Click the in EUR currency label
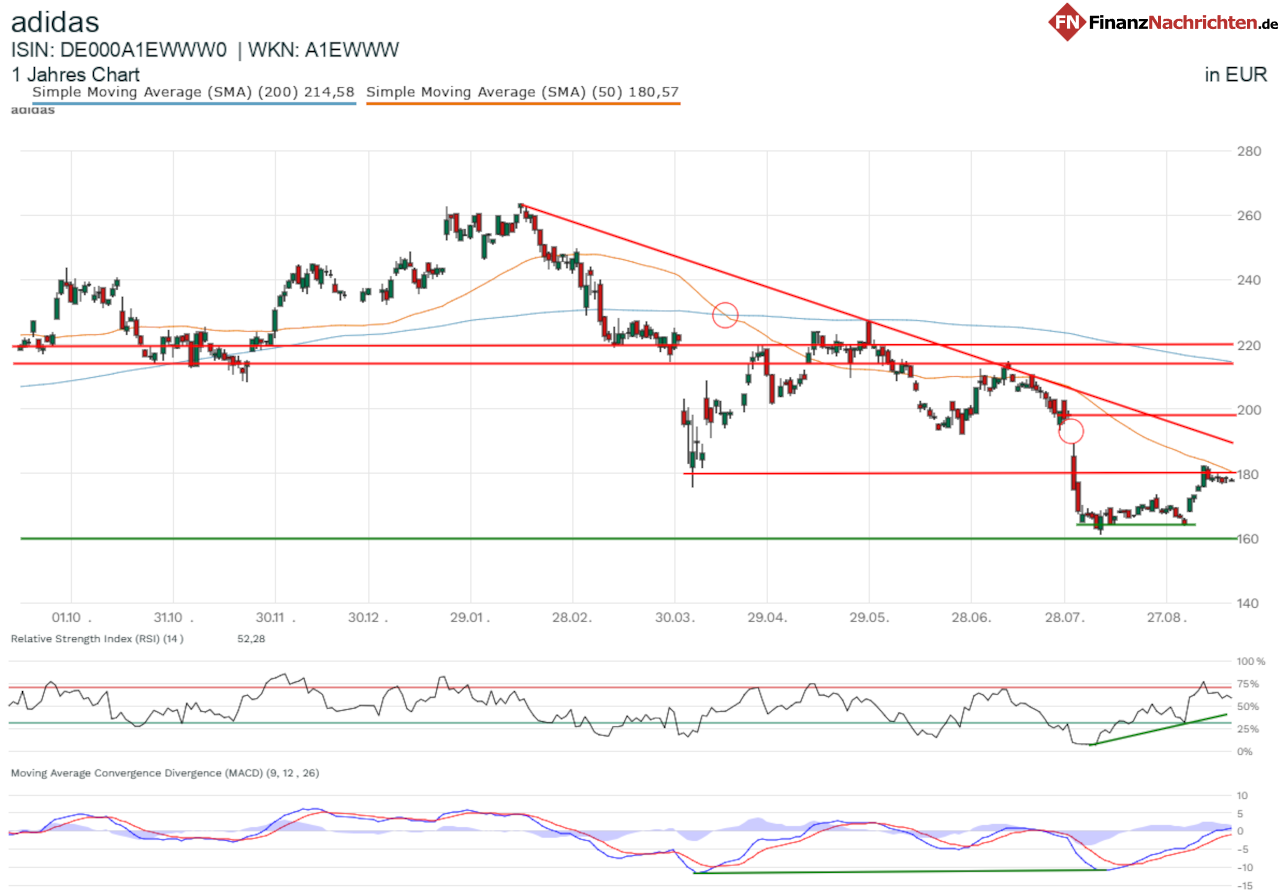Image resolution: width=1280 pixels, height=890 pixels. (1236, 74)
